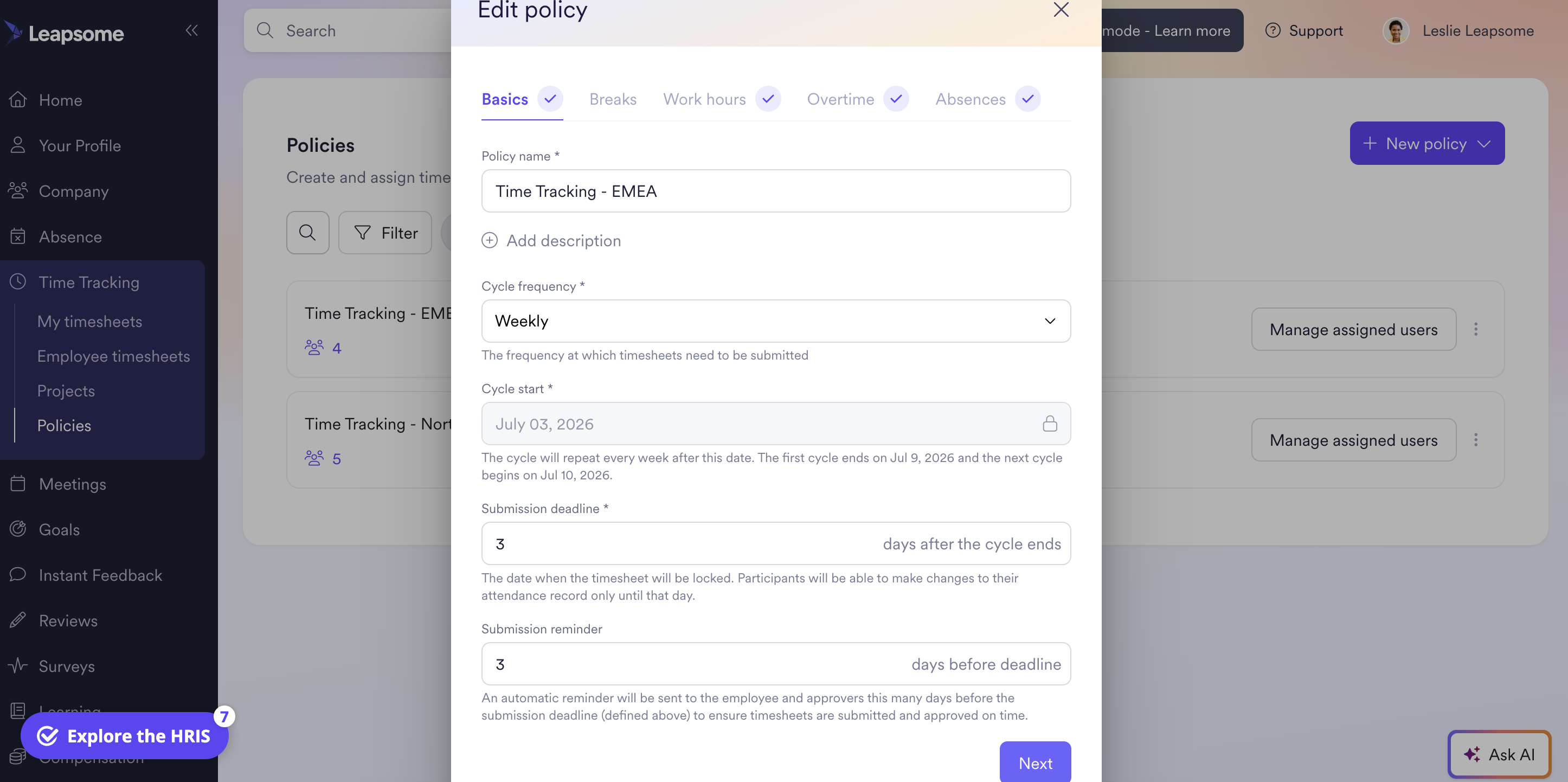Click the search magnifier icon in Policies

[307, 233]
